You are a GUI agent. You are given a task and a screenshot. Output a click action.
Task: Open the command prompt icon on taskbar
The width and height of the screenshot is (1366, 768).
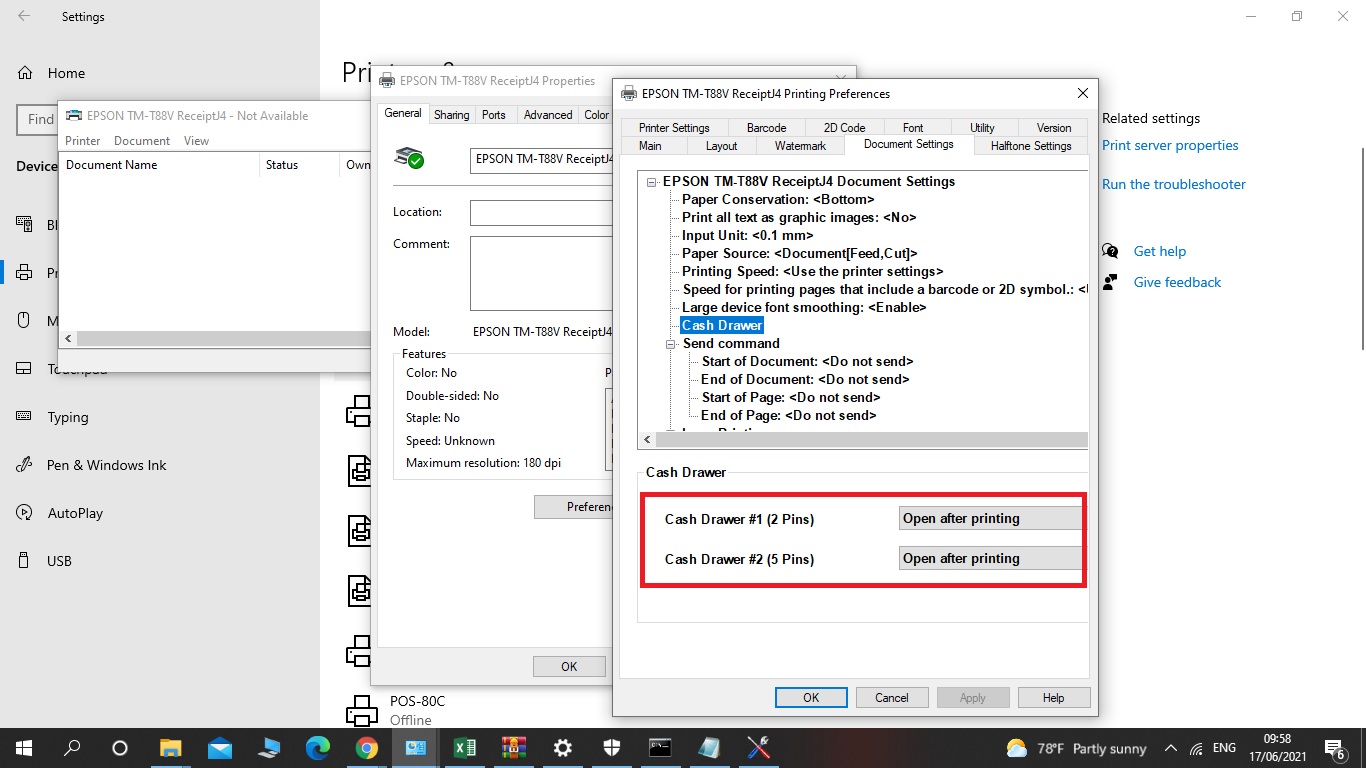tap(660, 748)
